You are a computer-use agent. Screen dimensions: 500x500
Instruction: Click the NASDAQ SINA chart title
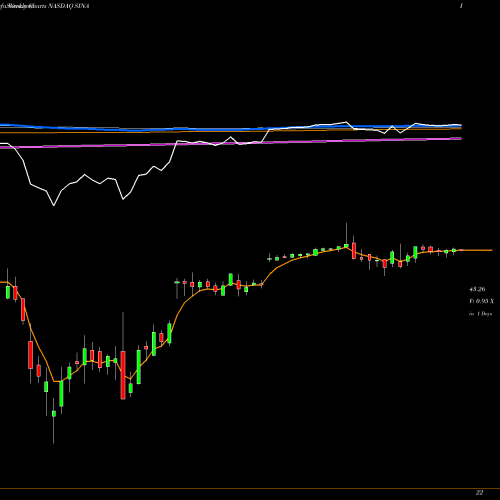tap(44, 6)
